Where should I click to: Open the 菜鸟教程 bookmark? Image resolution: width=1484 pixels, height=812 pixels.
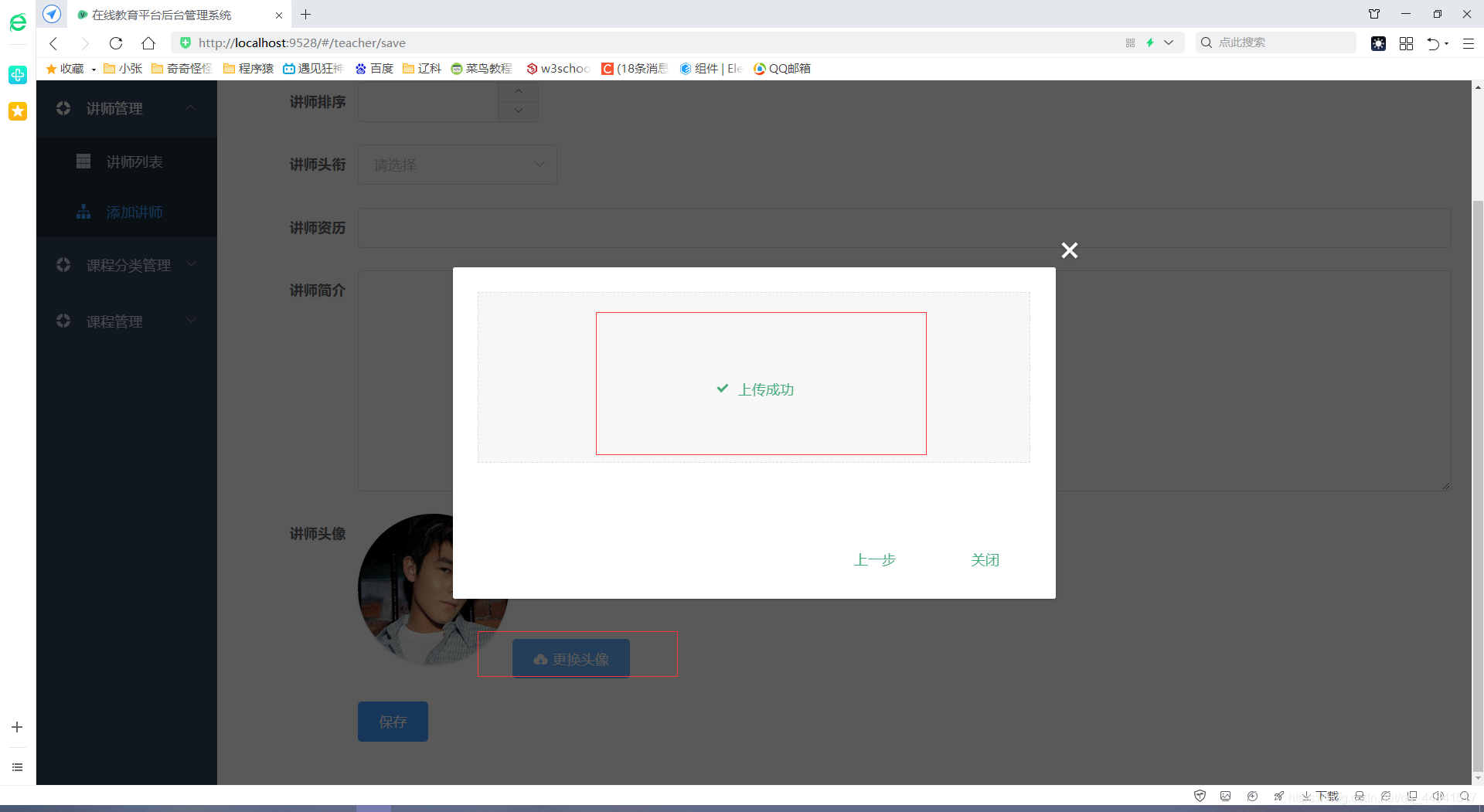[482, 69]
